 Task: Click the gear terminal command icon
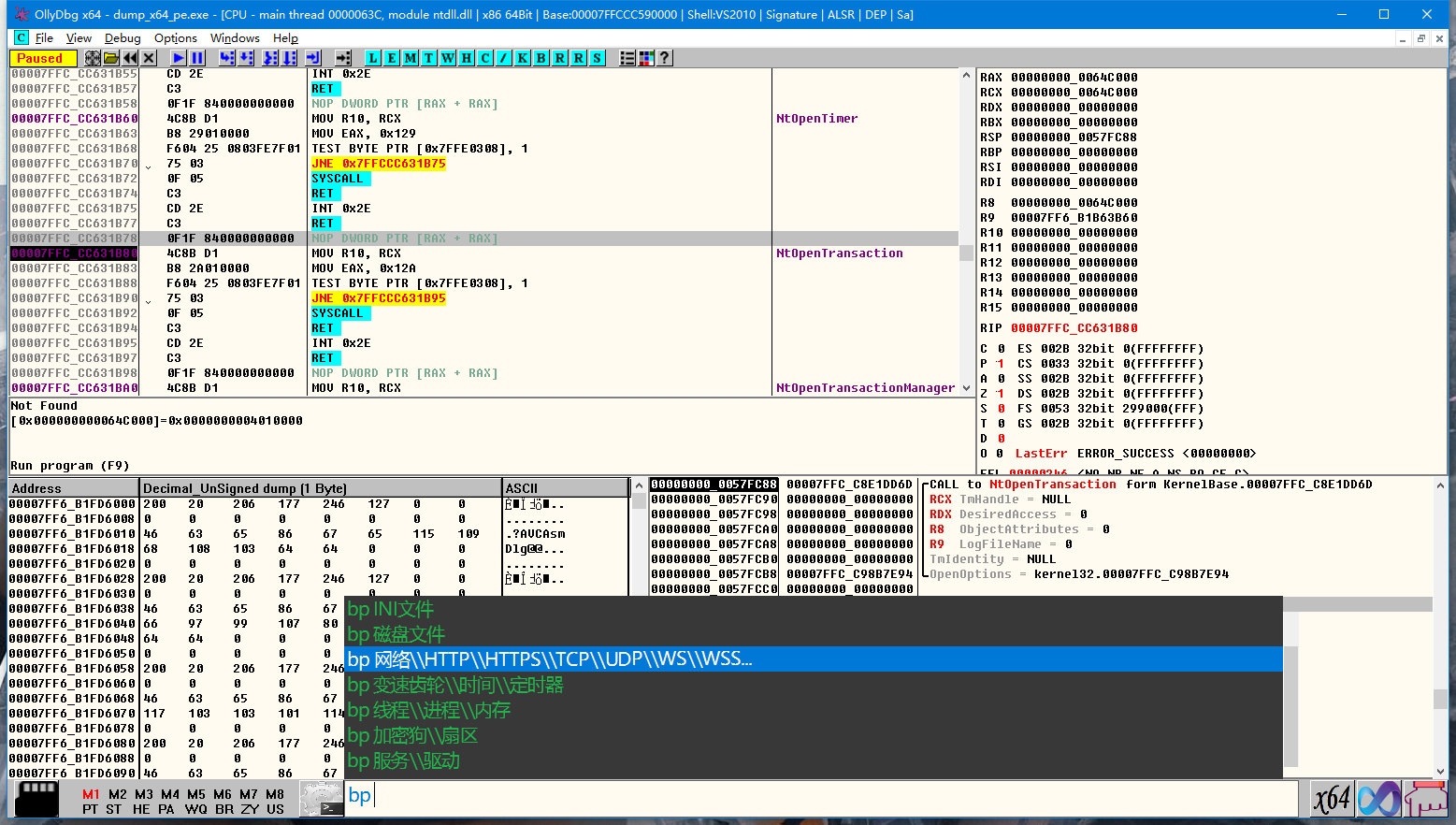click(x=321, y=800)
